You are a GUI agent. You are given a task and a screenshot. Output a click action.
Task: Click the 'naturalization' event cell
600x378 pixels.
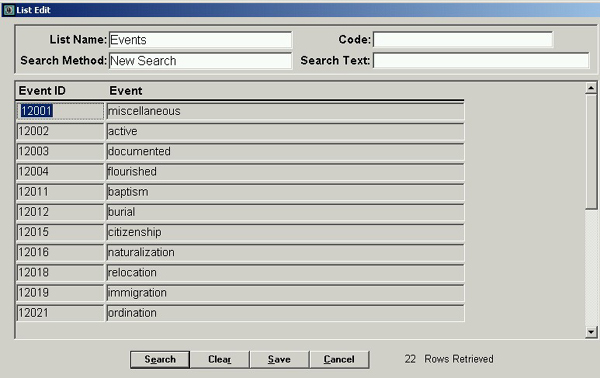(285, 253)
